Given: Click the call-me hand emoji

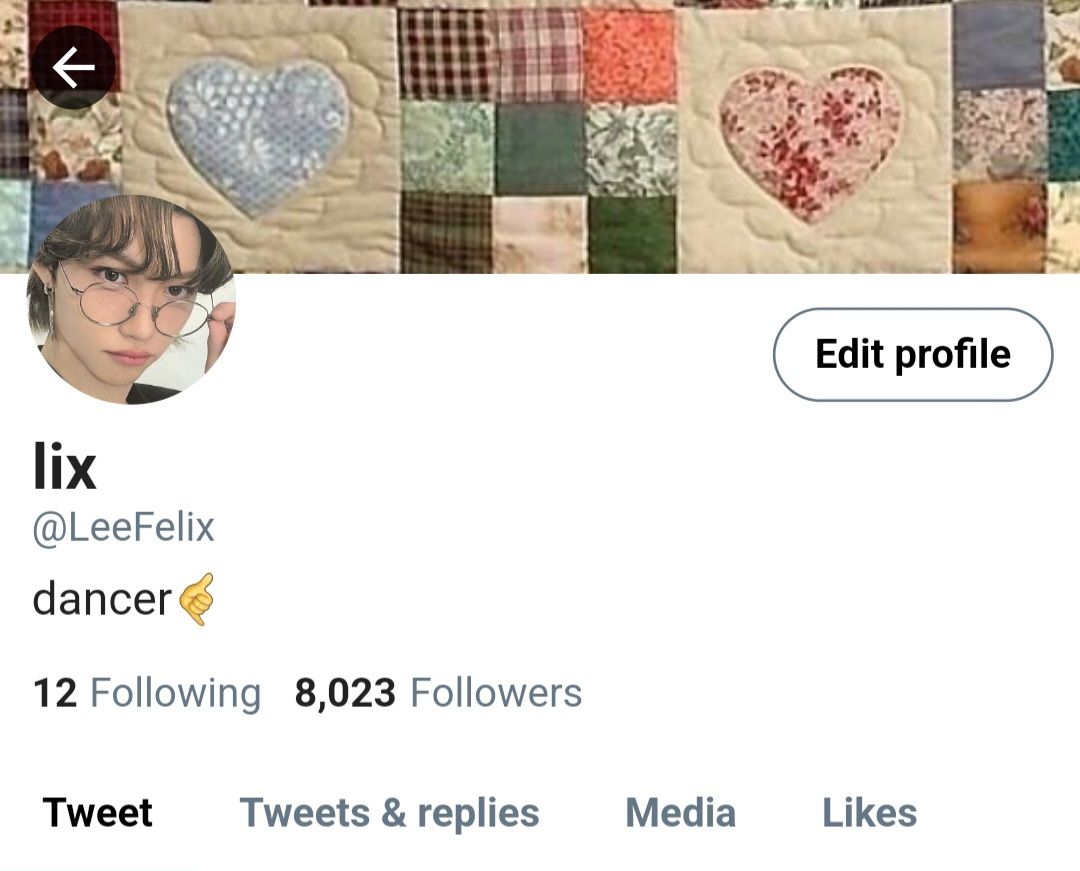Looking at the screenshot, I should pyautogui.click(x=197, y=599).
